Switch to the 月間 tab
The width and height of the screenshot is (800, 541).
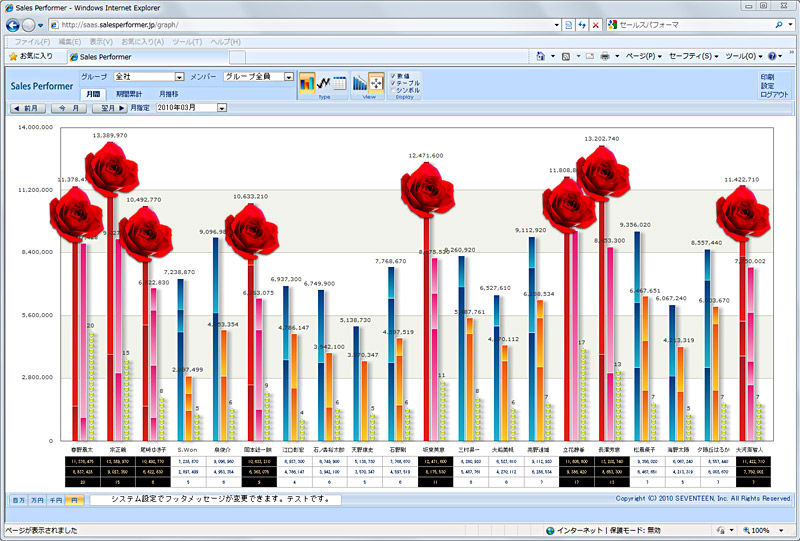(93, 94)
